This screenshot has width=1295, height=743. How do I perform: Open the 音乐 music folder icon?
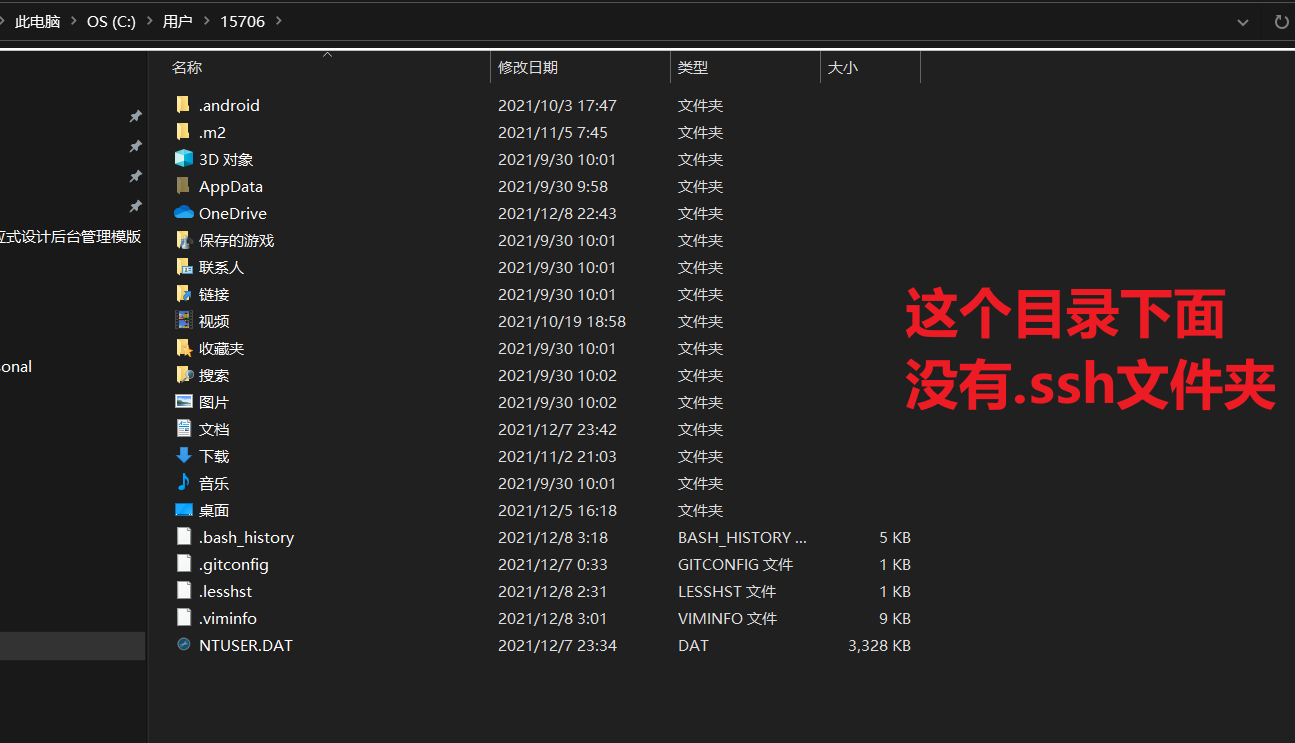184,483
